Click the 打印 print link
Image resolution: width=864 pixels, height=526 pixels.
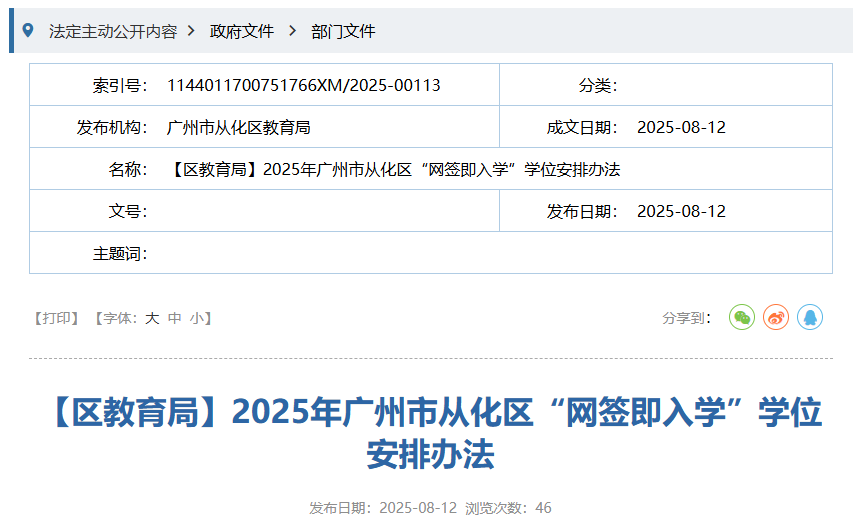click(57, 318)
